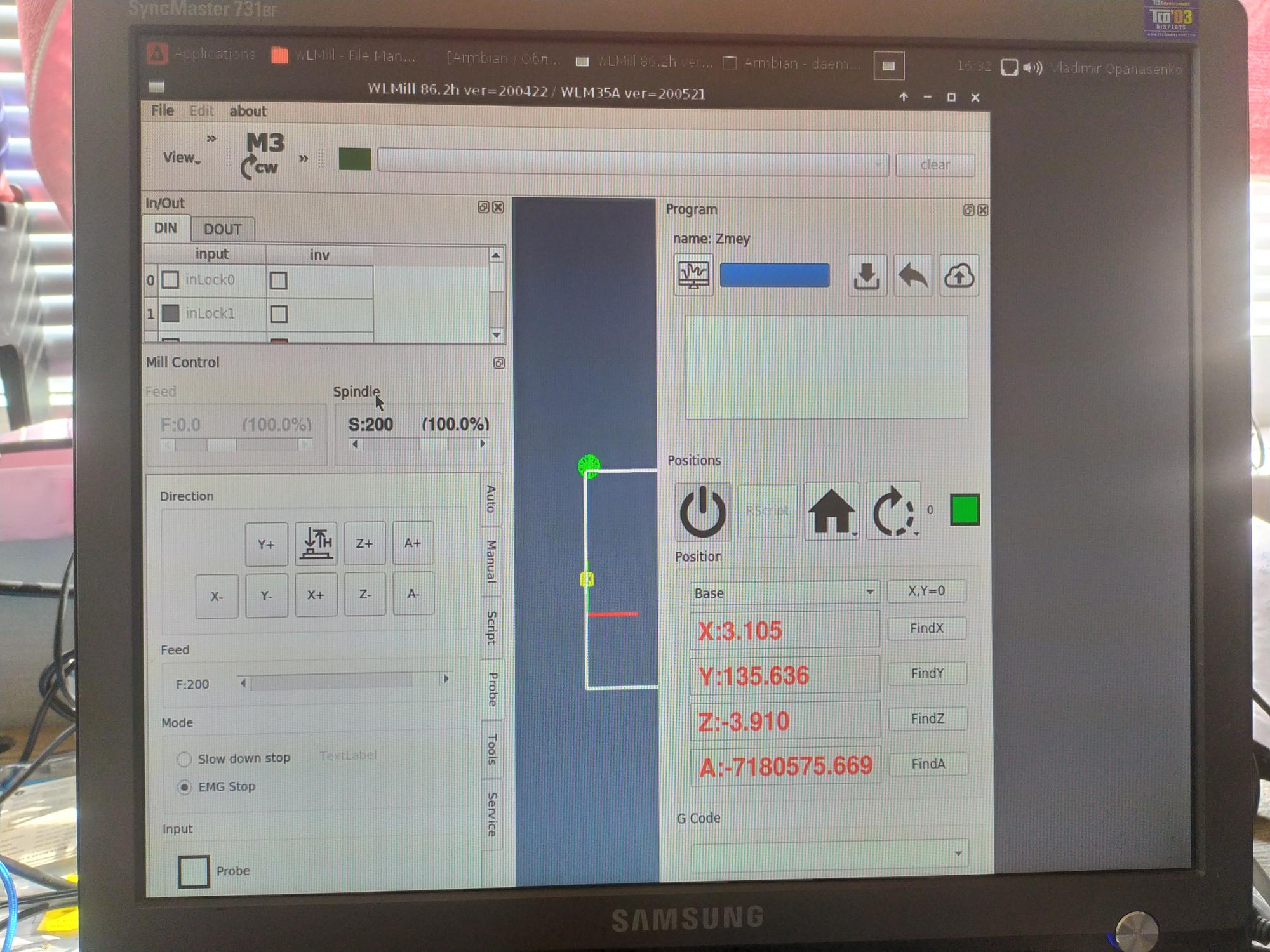Image resolution: width=1270 pixels, height=952 pixels.
Task: Click the home icon in Positions
Action: coord(831,512)
